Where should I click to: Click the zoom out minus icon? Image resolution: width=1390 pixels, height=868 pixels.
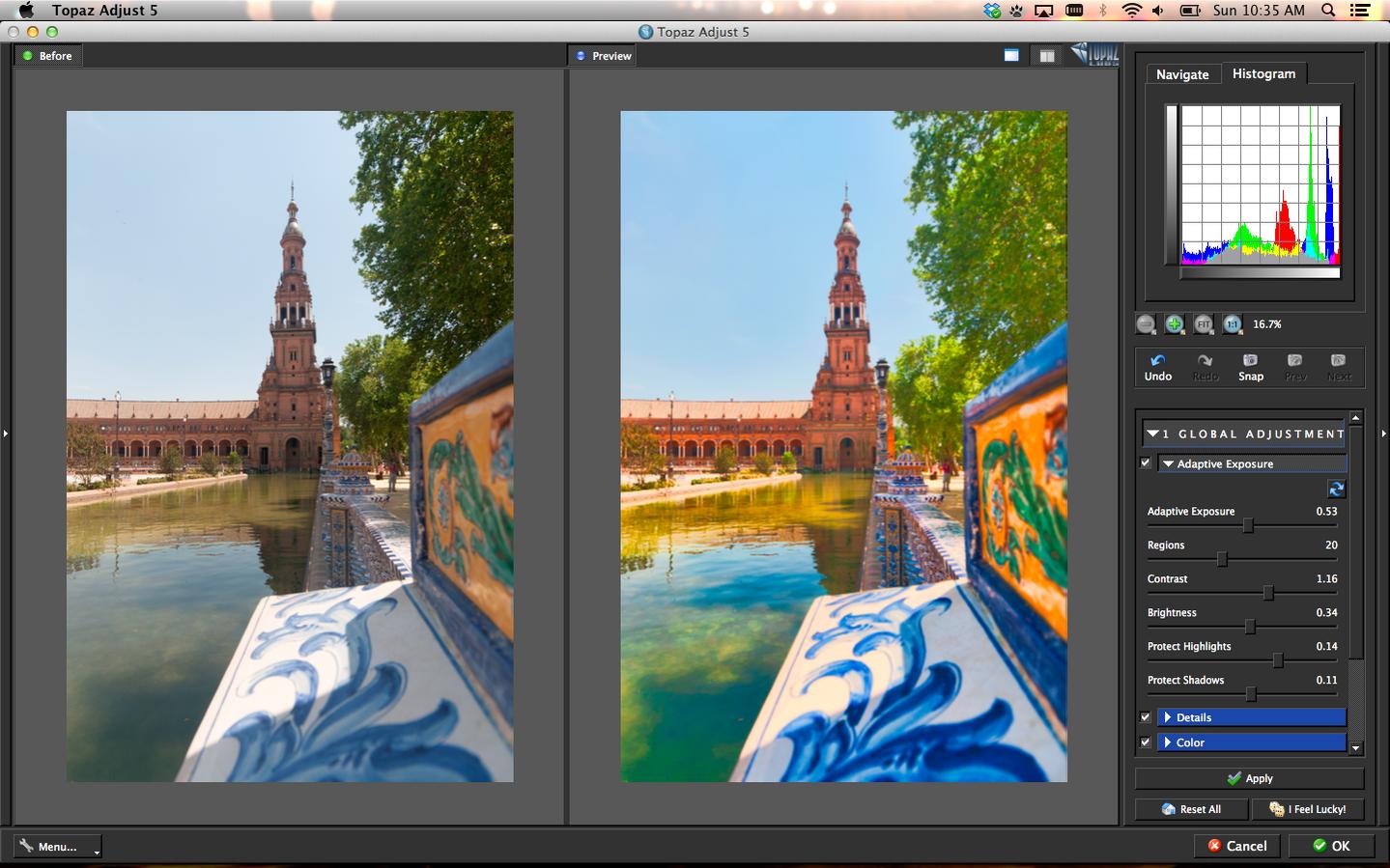pyautogui.click(x=1146, y=324)
